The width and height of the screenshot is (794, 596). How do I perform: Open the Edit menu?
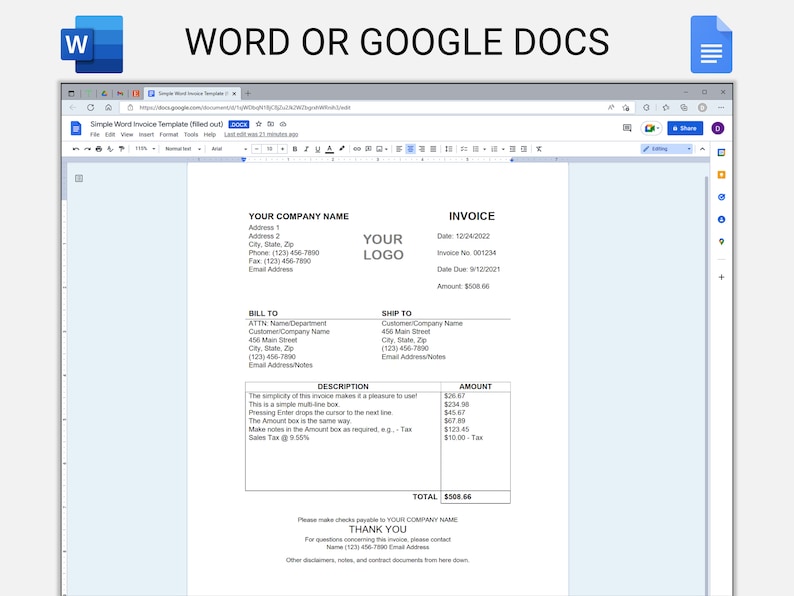click(110, 135)
